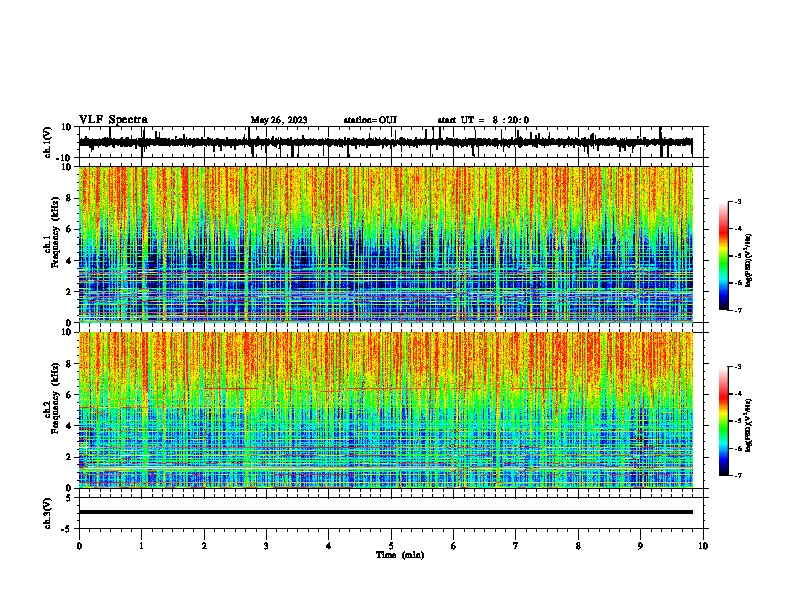Select the "start UT = 8 :20: 0" text
Image resolution: width=792 pixels, height=612 pixels.
(x=483, y=120)
